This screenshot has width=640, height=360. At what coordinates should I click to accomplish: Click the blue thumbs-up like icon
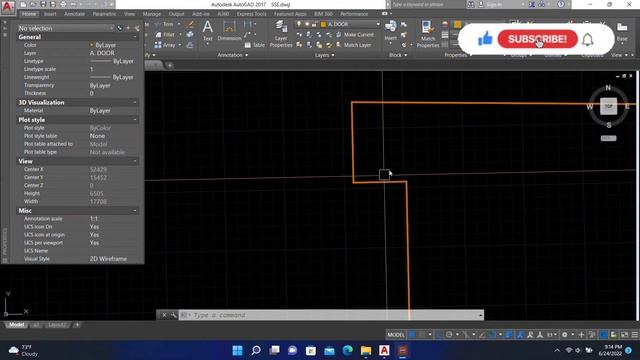tap(485, 39)
